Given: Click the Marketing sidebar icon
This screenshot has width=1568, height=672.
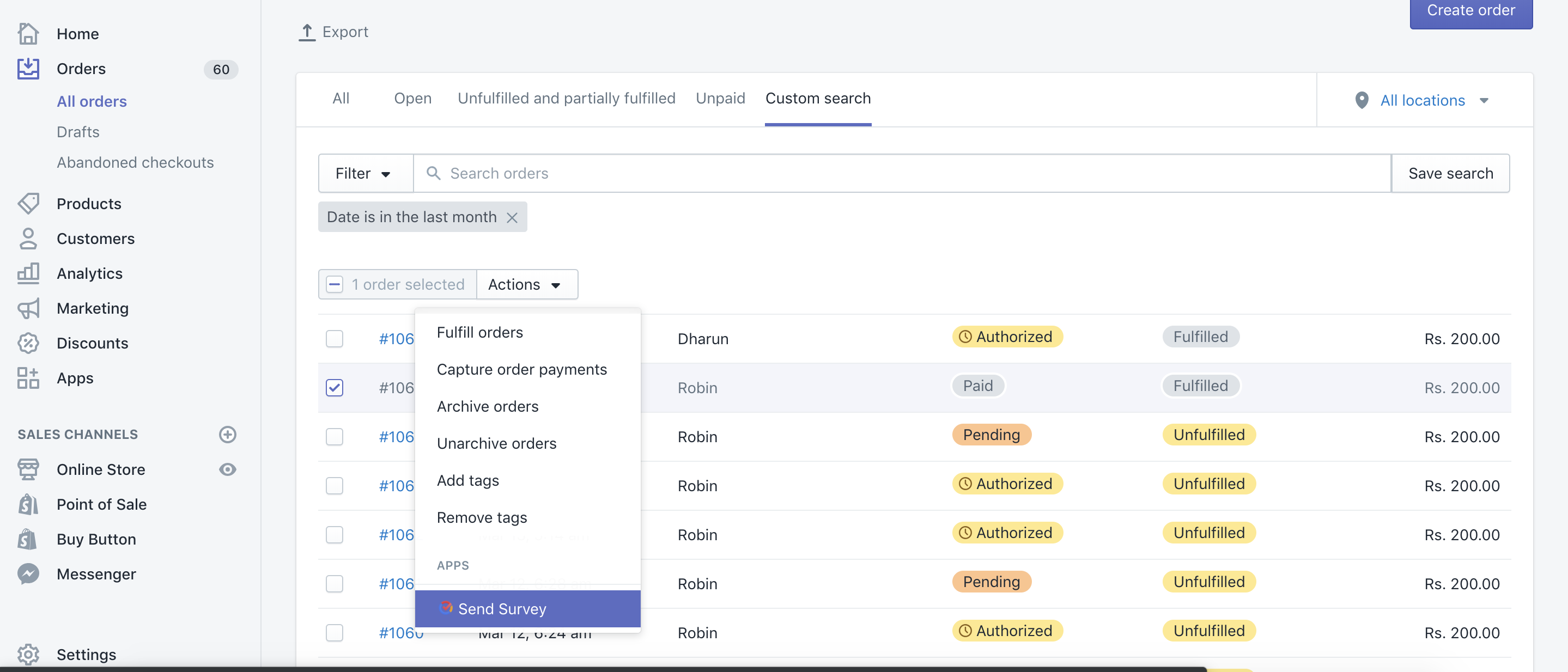Looking at the screenshot, I should [29, 307].
